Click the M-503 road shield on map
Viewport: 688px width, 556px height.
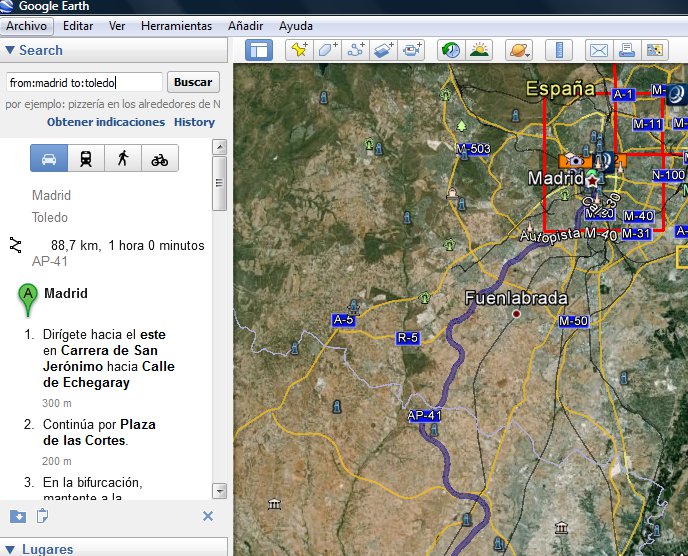[x=473, y=149]
